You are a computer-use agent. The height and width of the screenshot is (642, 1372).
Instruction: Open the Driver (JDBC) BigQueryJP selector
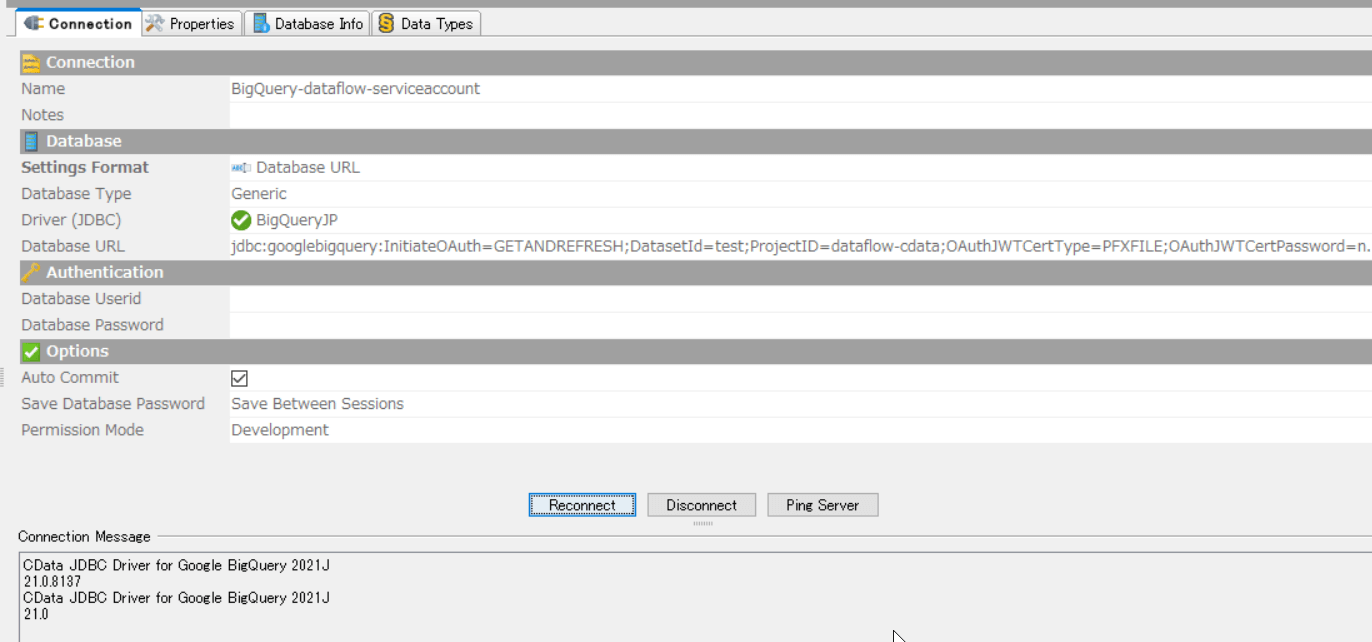[x=800, y=220]
